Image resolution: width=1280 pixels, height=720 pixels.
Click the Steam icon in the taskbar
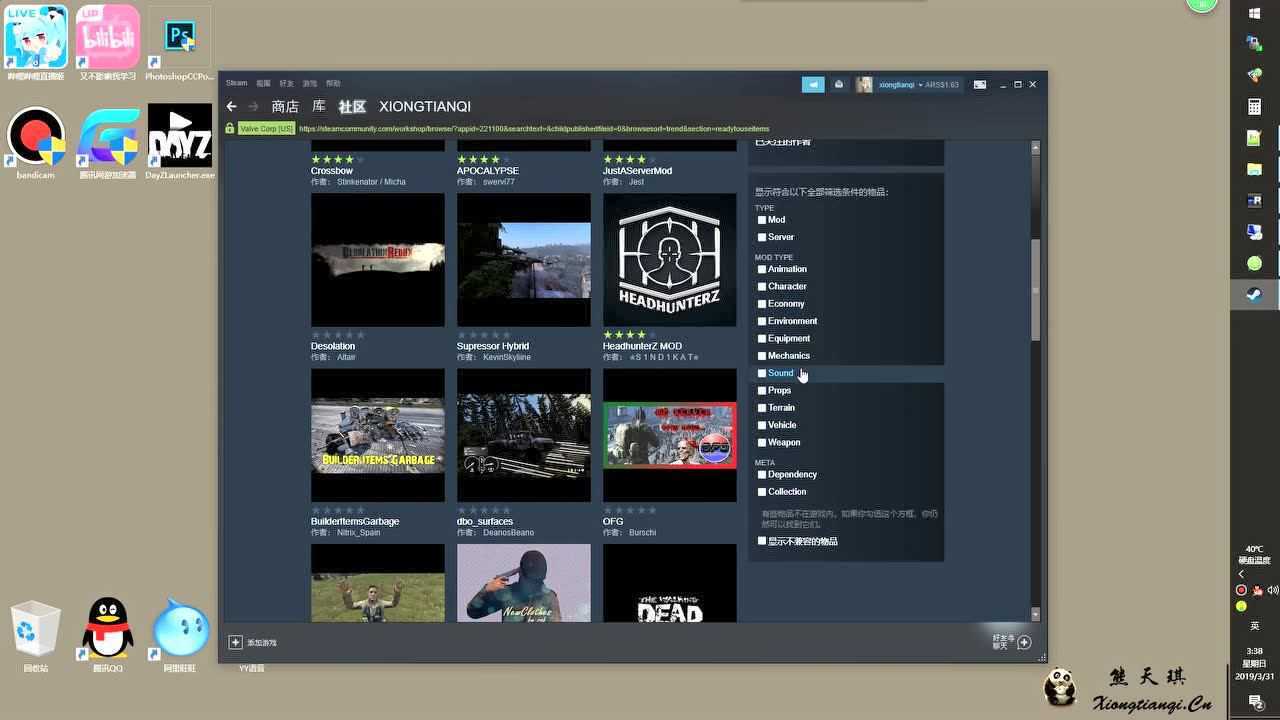[1254, 294]
